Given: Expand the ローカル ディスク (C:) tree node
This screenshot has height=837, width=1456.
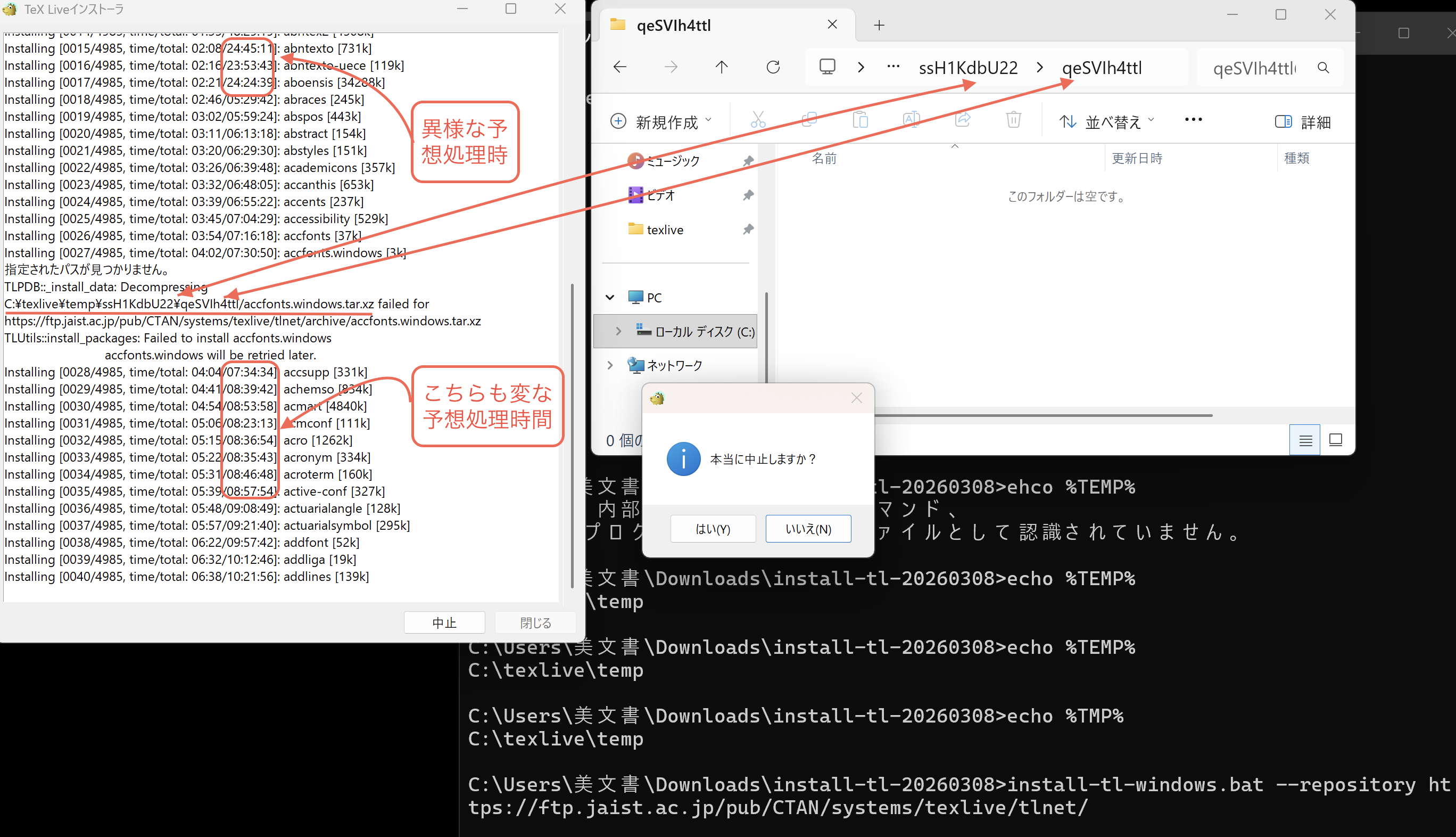Looking at the screenshot, I should tap(618, 331).
